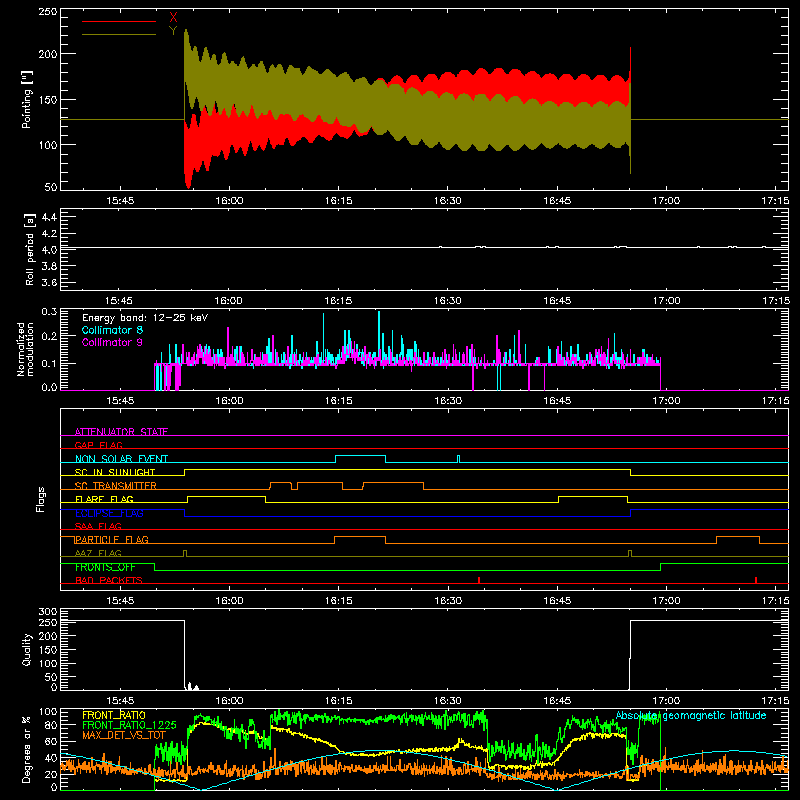Viewport: 800px width, 800px height.
Task: Click the Pointing axis title
Action: click(27, 101)
